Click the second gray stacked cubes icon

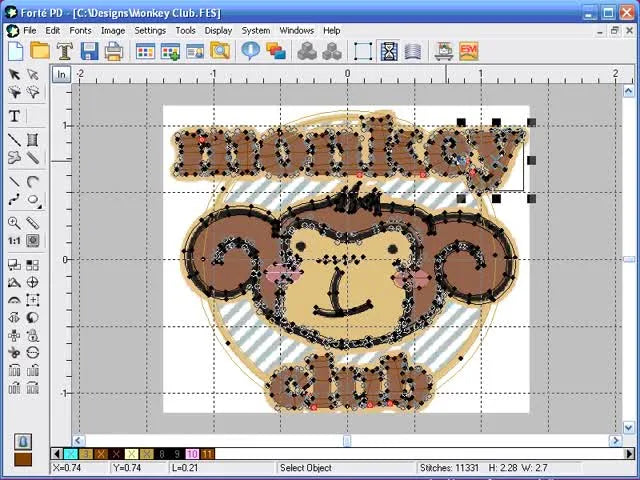click(x=332, y=51)
